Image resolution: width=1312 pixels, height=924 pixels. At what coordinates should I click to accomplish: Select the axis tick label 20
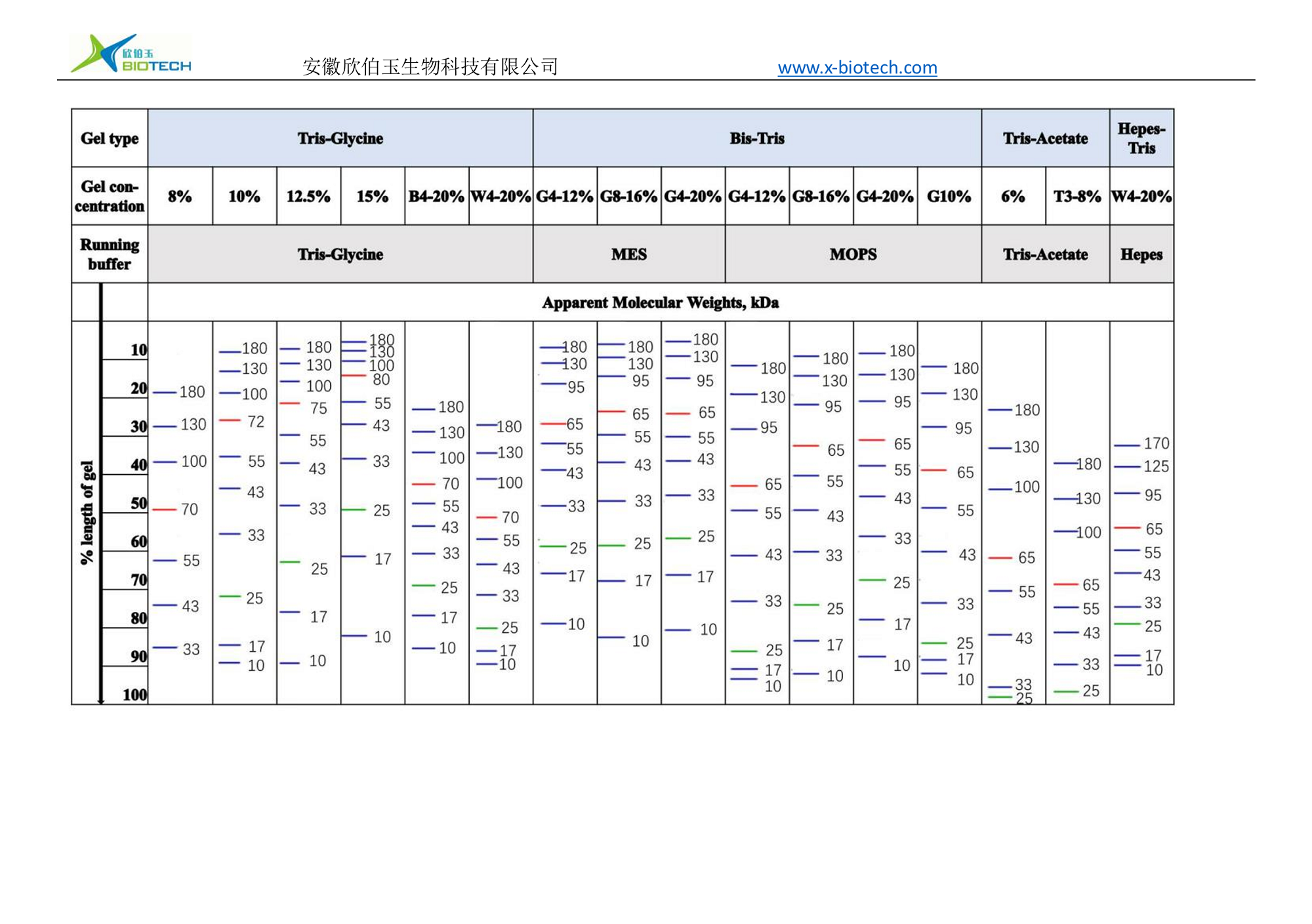(x=138, y=388)
